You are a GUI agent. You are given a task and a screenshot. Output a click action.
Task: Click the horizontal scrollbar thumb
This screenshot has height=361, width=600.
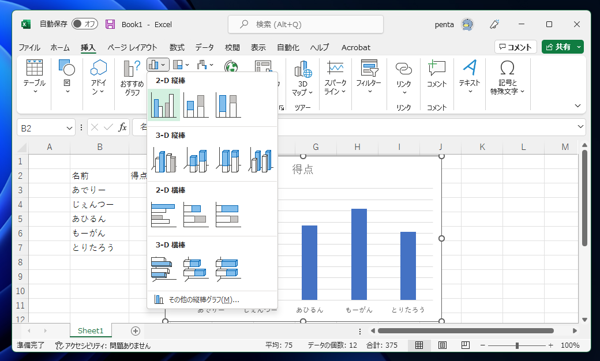(x=466, y=330)
